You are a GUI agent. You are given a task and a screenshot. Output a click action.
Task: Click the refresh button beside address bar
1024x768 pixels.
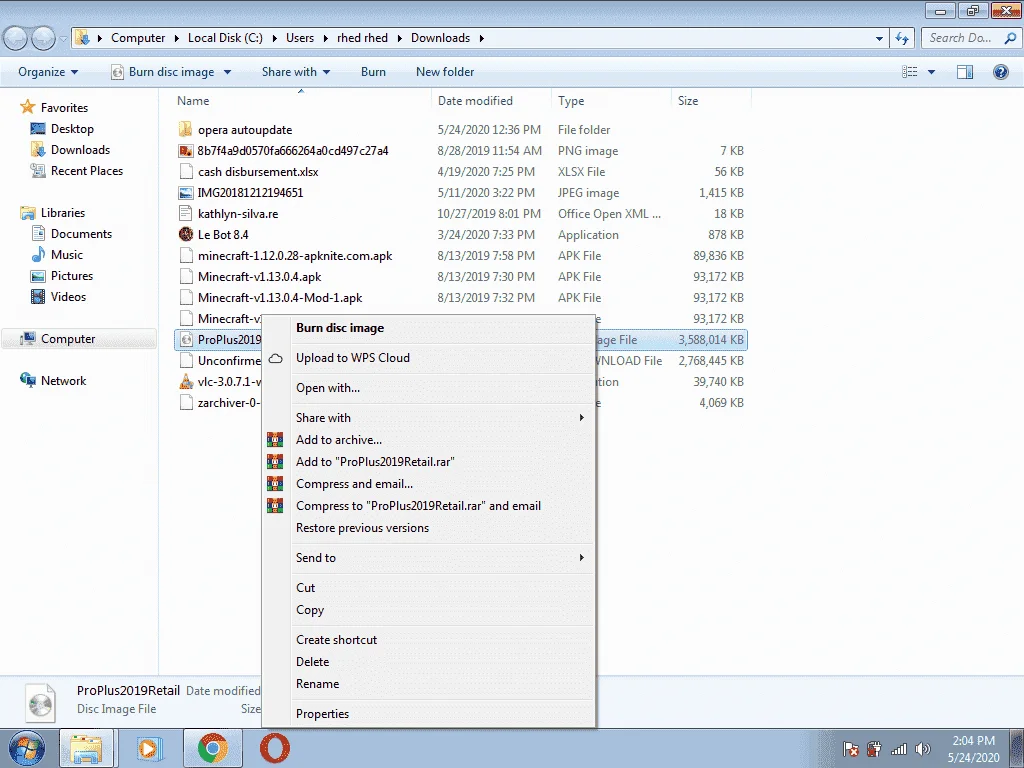903,39
